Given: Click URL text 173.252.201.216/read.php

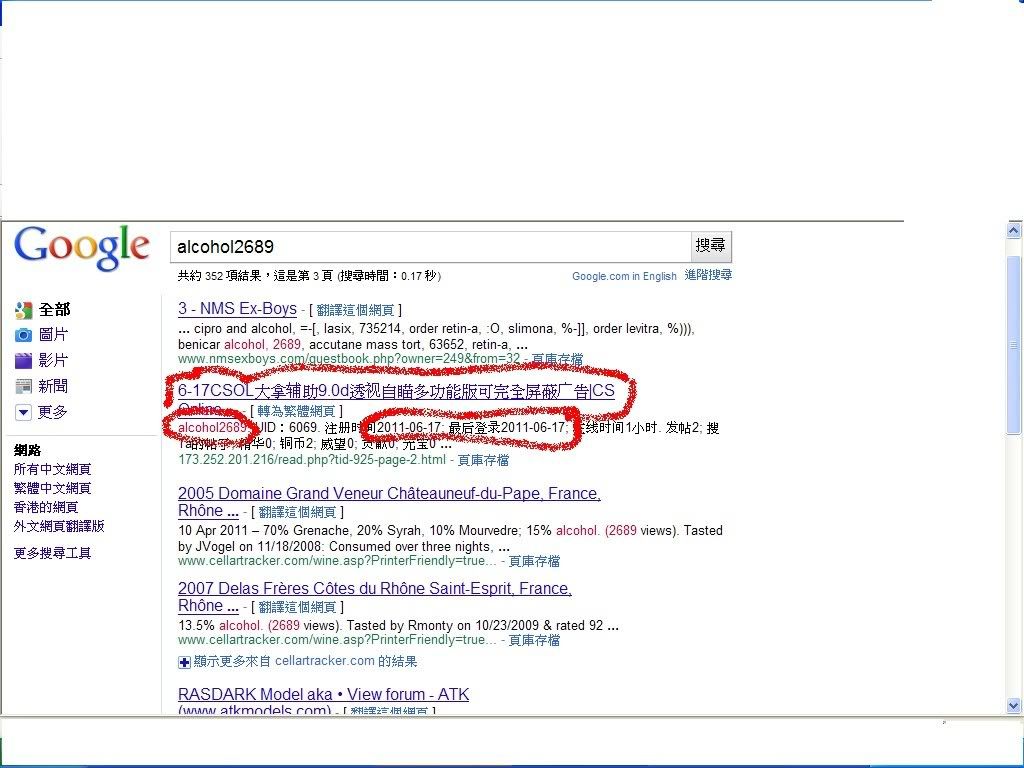Looking at the screenshot, I should [x=312, y=460].
